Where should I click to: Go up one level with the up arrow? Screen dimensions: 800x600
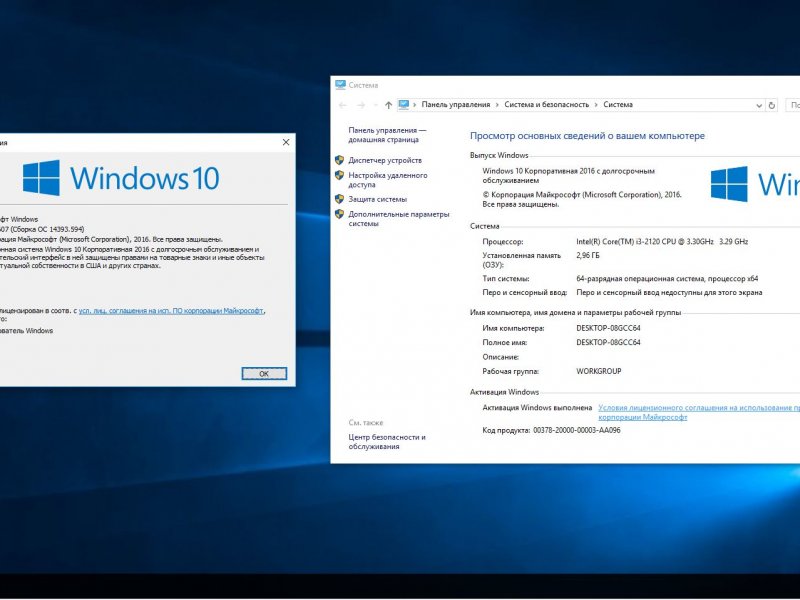(388, 105)
